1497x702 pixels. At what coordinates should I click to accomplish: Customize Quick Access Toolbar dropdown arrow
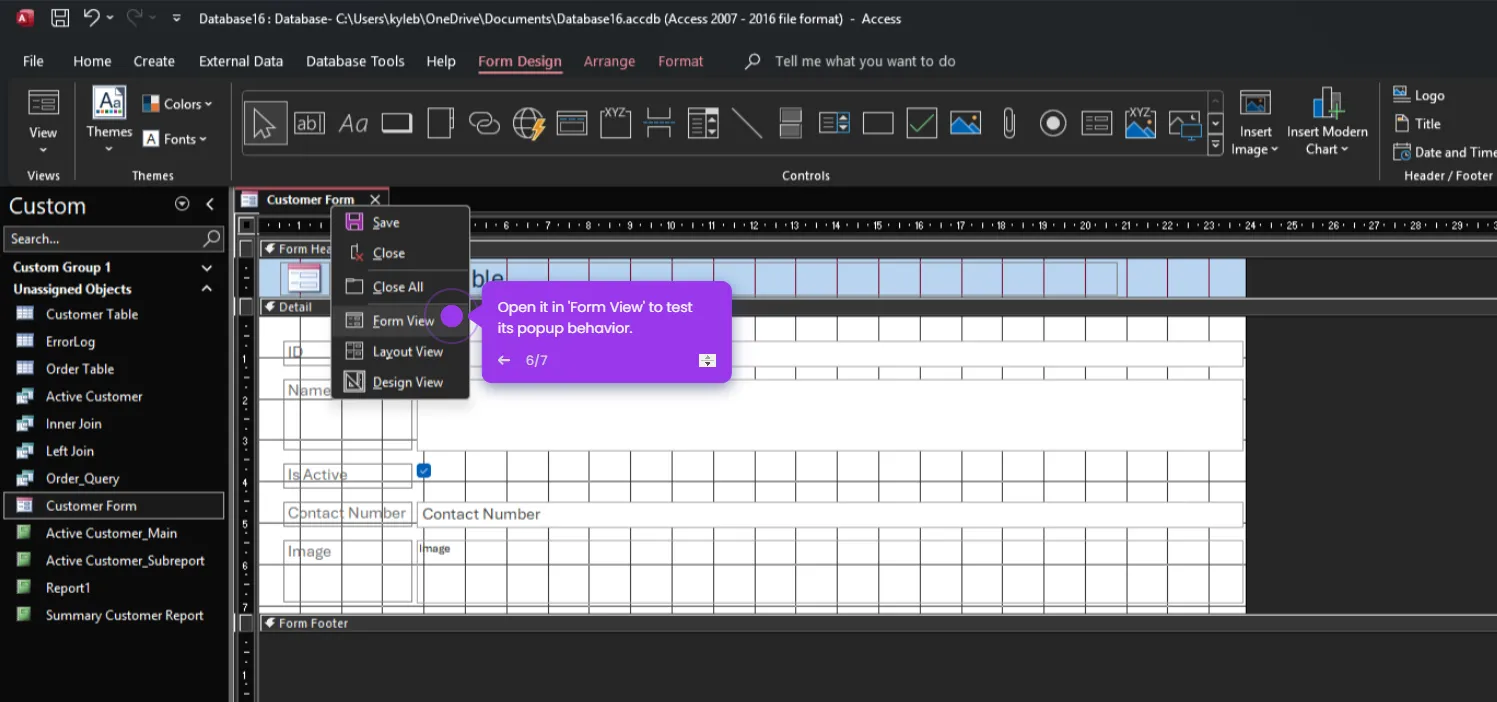pos(177,18)
